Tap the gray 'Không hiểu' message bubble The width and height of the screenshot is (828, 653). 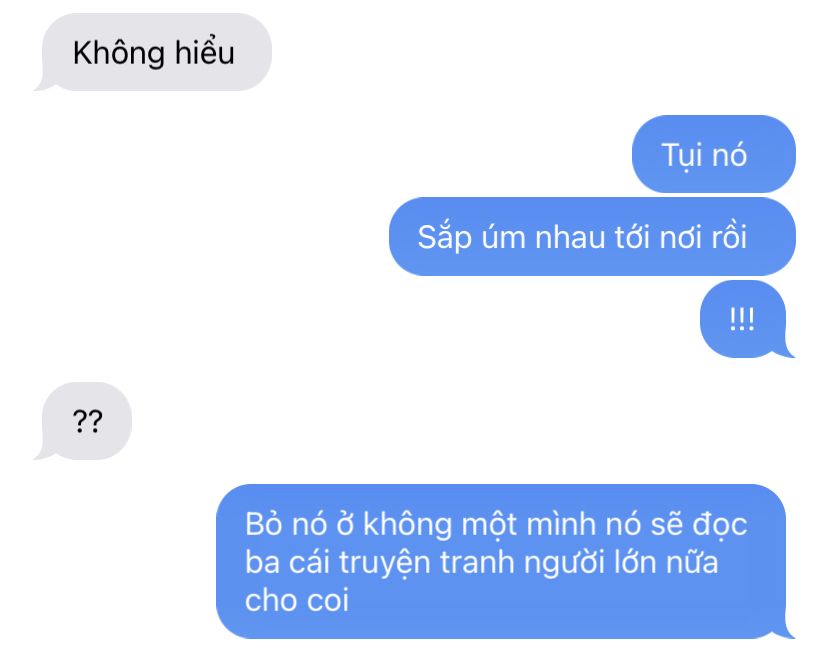pos(153,52)
